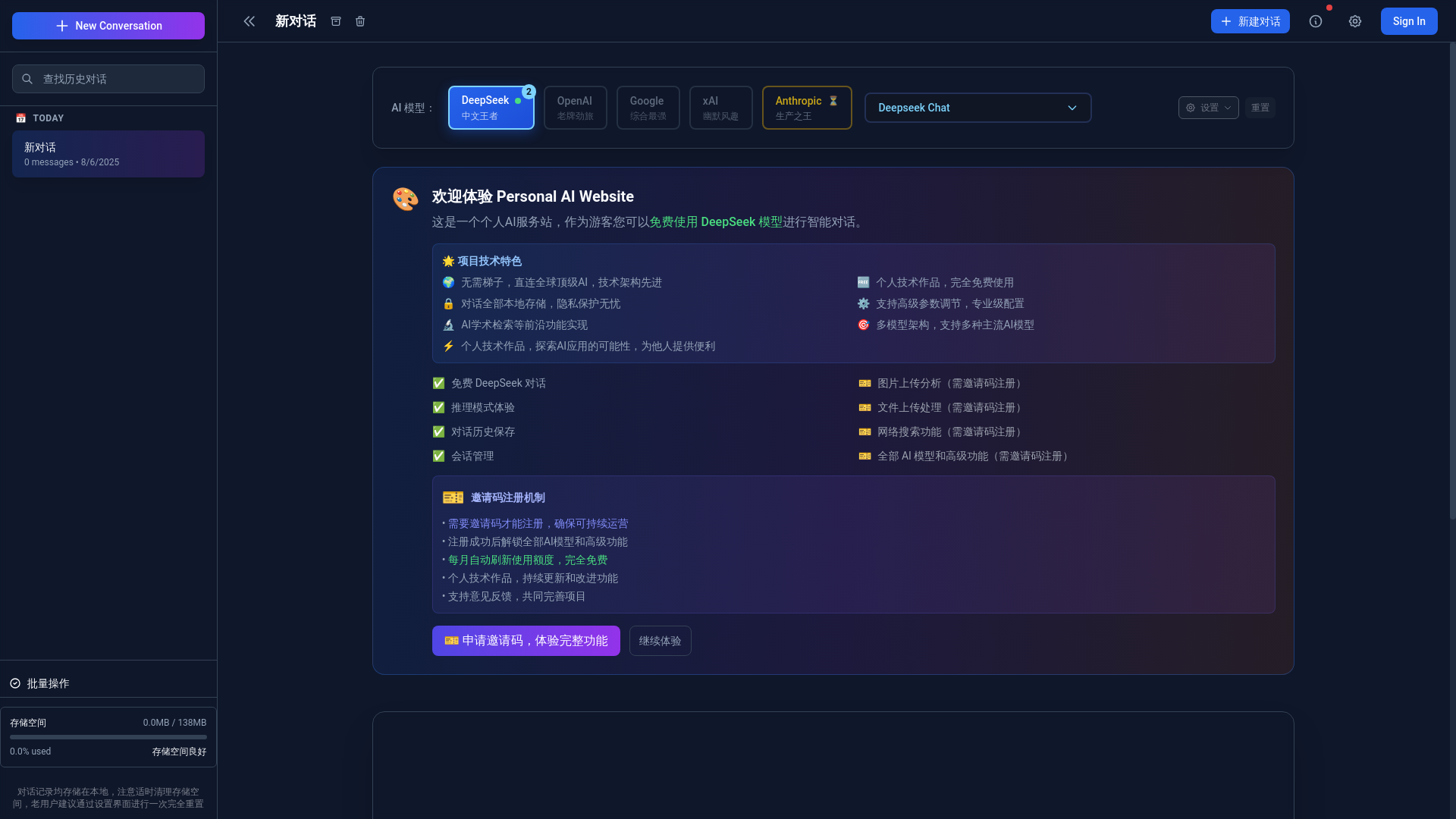Click the ticket icon beside 邀请码注册机制
Image resolution: width=1456 pixels, height=819 pixels.
pos(453,497)
